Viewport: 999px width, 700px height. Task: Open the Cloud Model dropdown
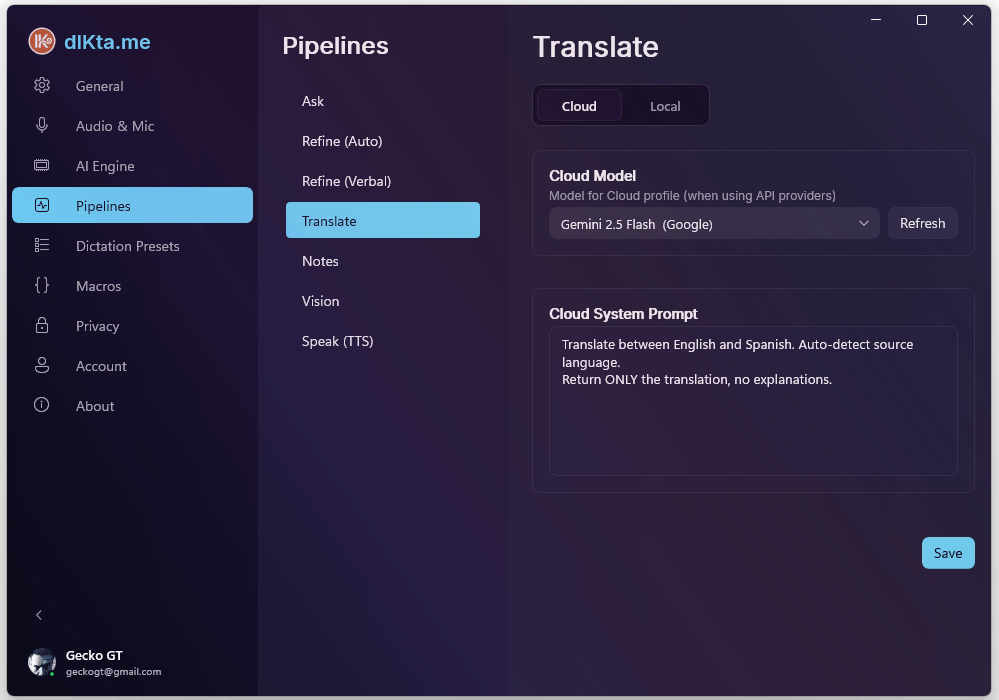point(714,224)
